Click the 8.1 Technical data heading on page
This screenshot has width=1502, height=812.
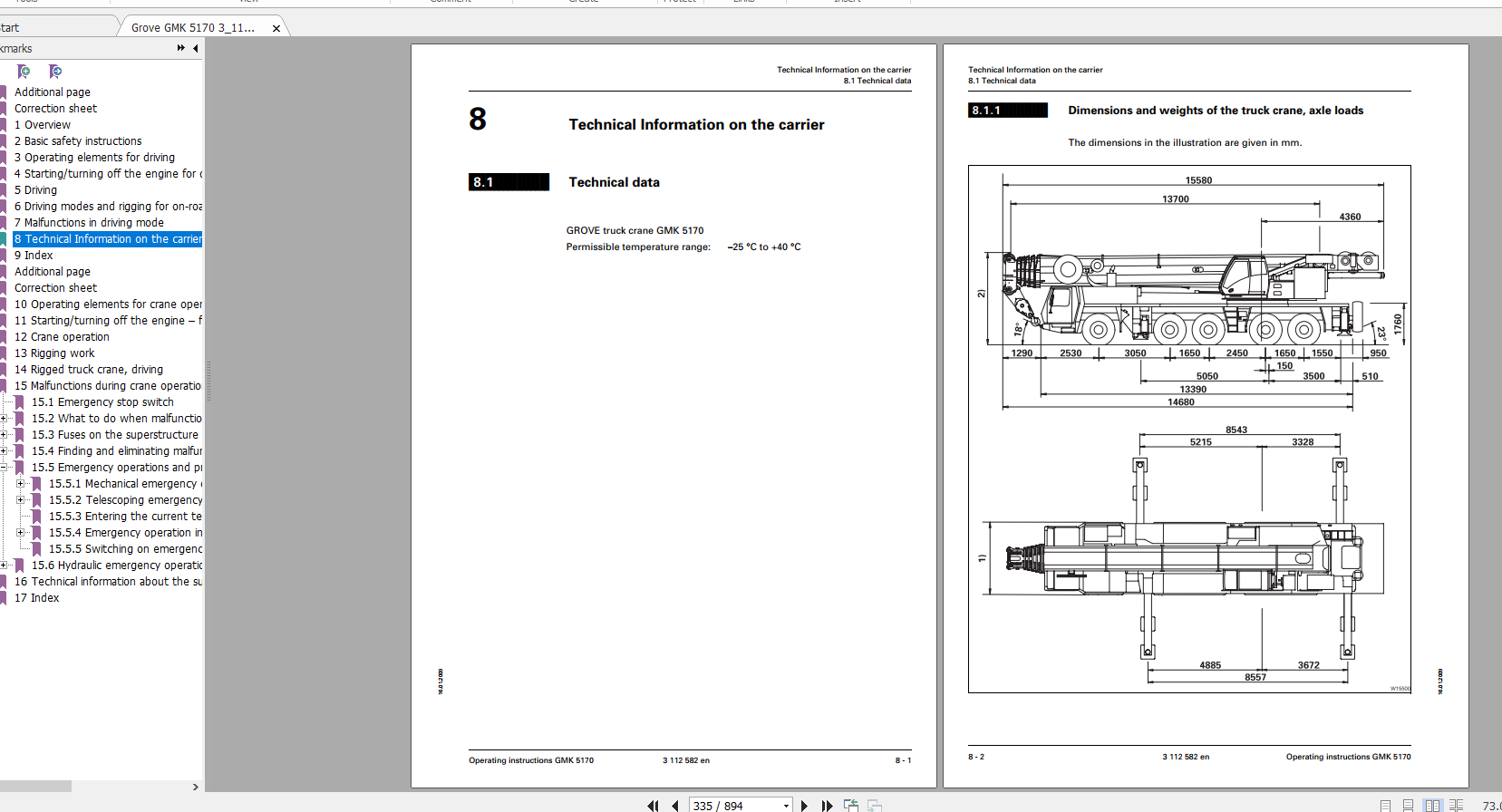[x=614, y=182]
